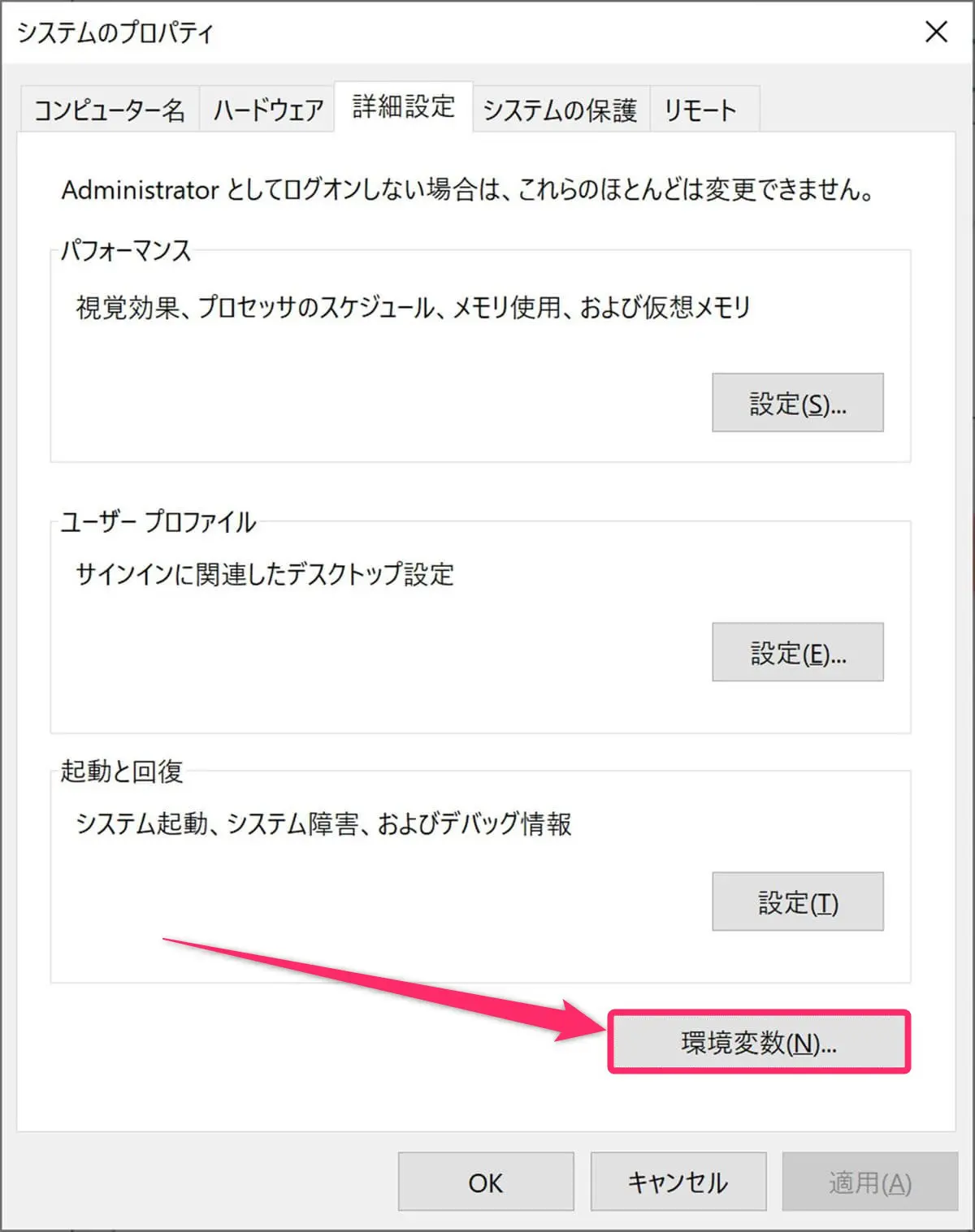Close the システムのプロパティ dialog with X

pos(937,32)
